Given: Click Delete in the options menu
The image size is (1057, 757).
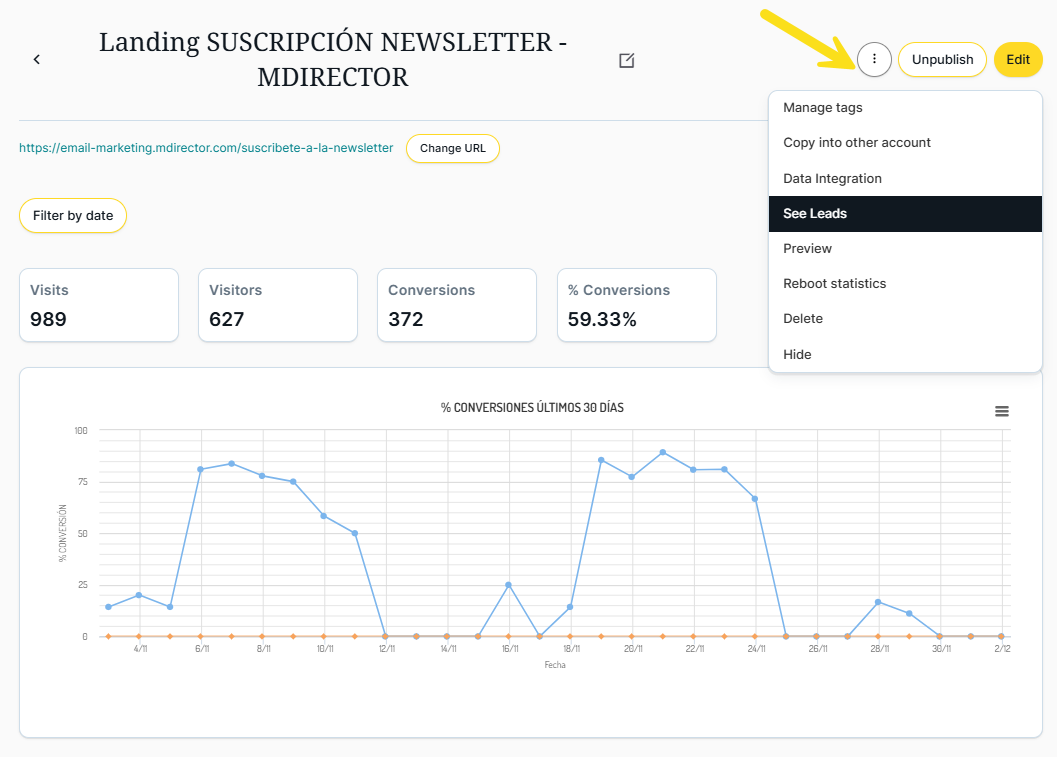Looking at the screenshot, I should pyautogui.click(x=803, y=319).
